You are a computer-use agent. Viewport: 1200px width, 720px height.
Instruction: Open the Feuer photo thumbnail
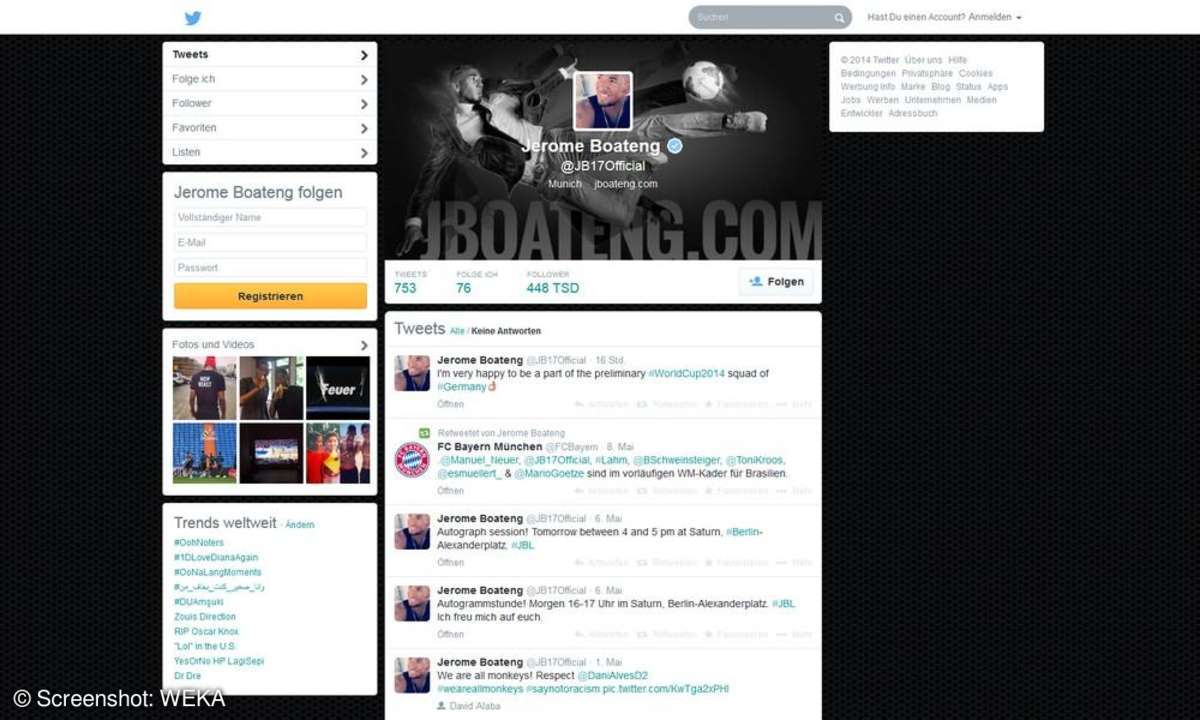pyautogui.click(x=338, y=387)
